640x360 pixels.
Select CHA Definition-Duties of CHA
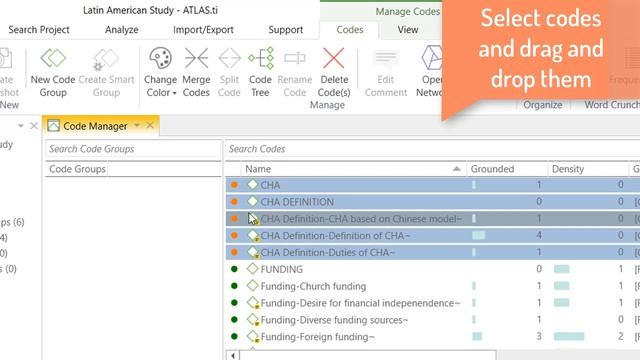(433, 252)
